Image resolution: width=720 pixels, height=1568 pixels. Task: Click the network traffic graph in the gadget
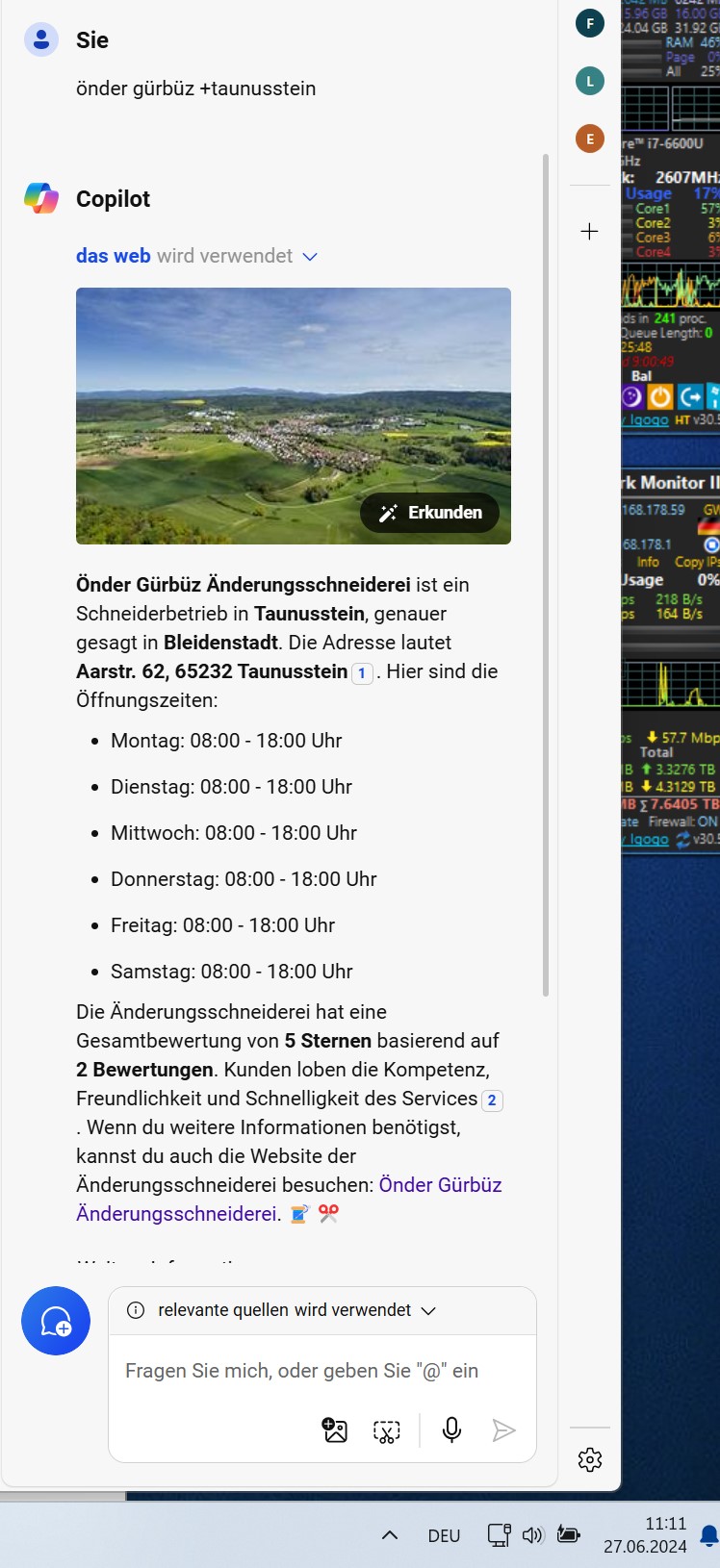tap(670, 684)
